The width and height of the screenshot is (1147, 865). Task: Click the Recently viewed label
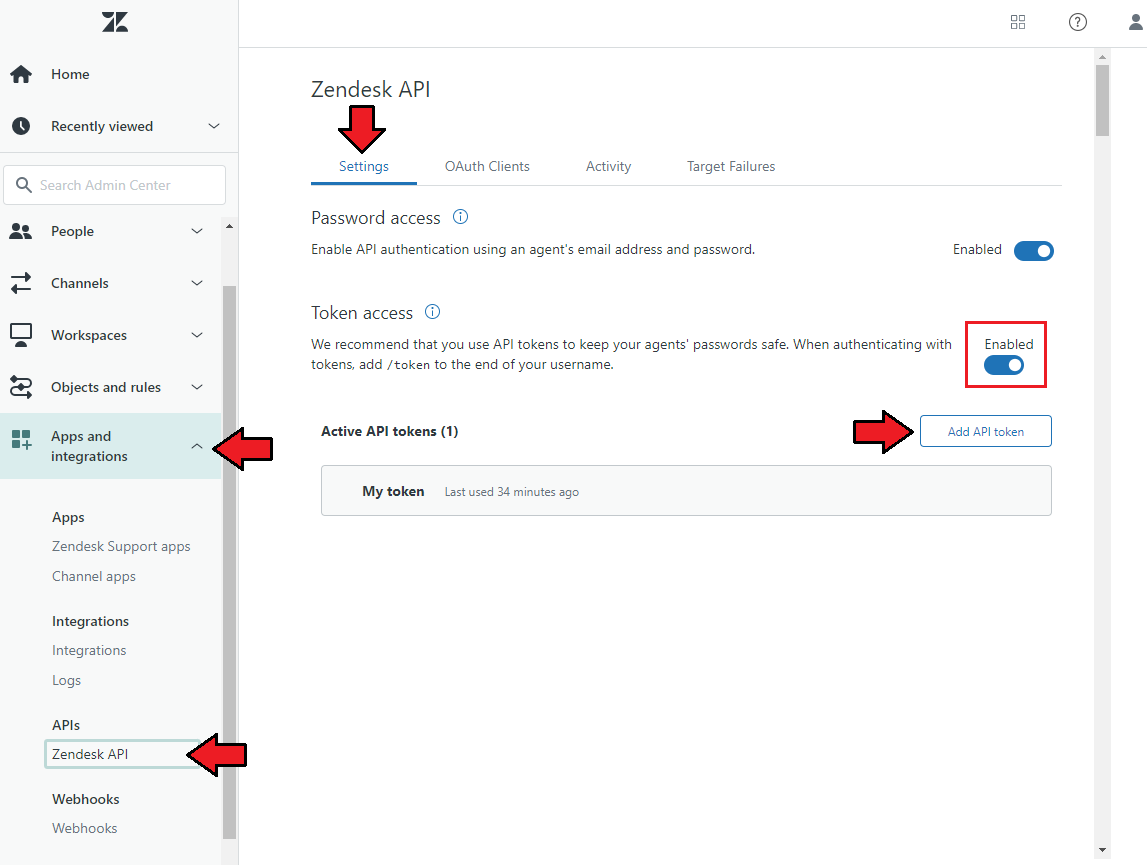pyautogui.click(x=102, y=126)
